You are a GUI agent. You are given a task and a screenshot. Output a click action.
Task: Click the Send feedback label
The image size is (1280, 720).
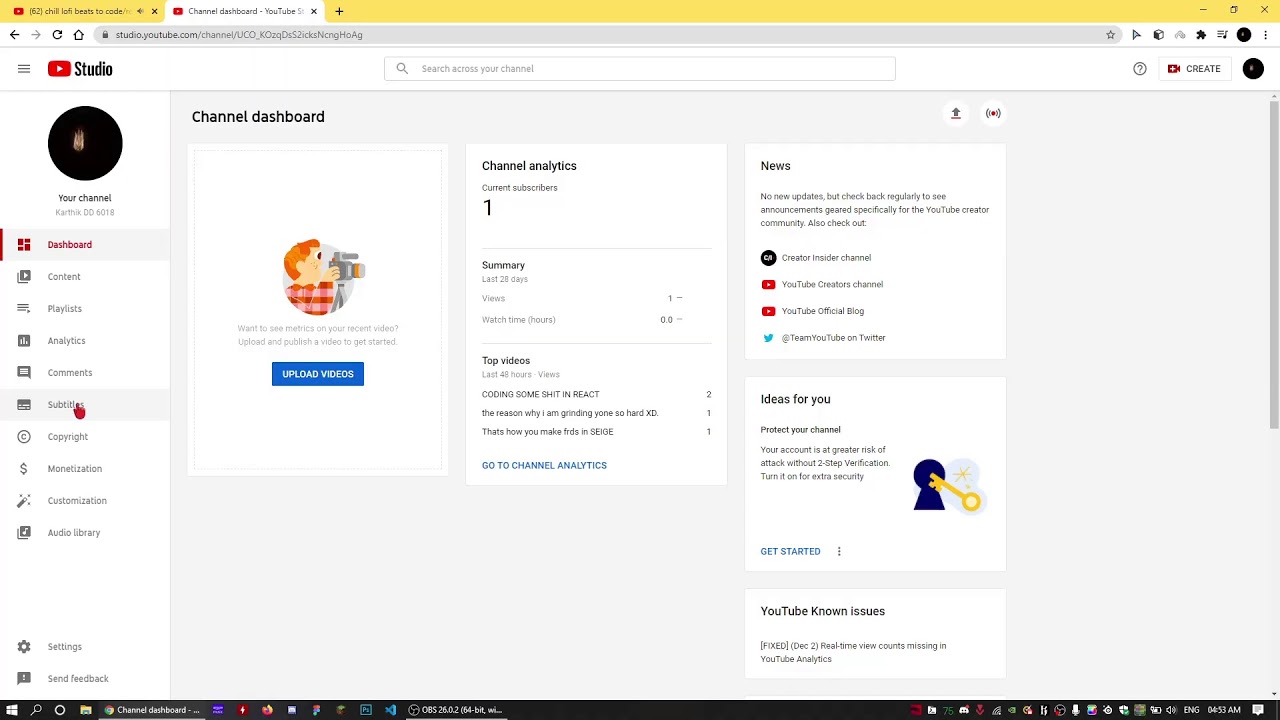78,679
